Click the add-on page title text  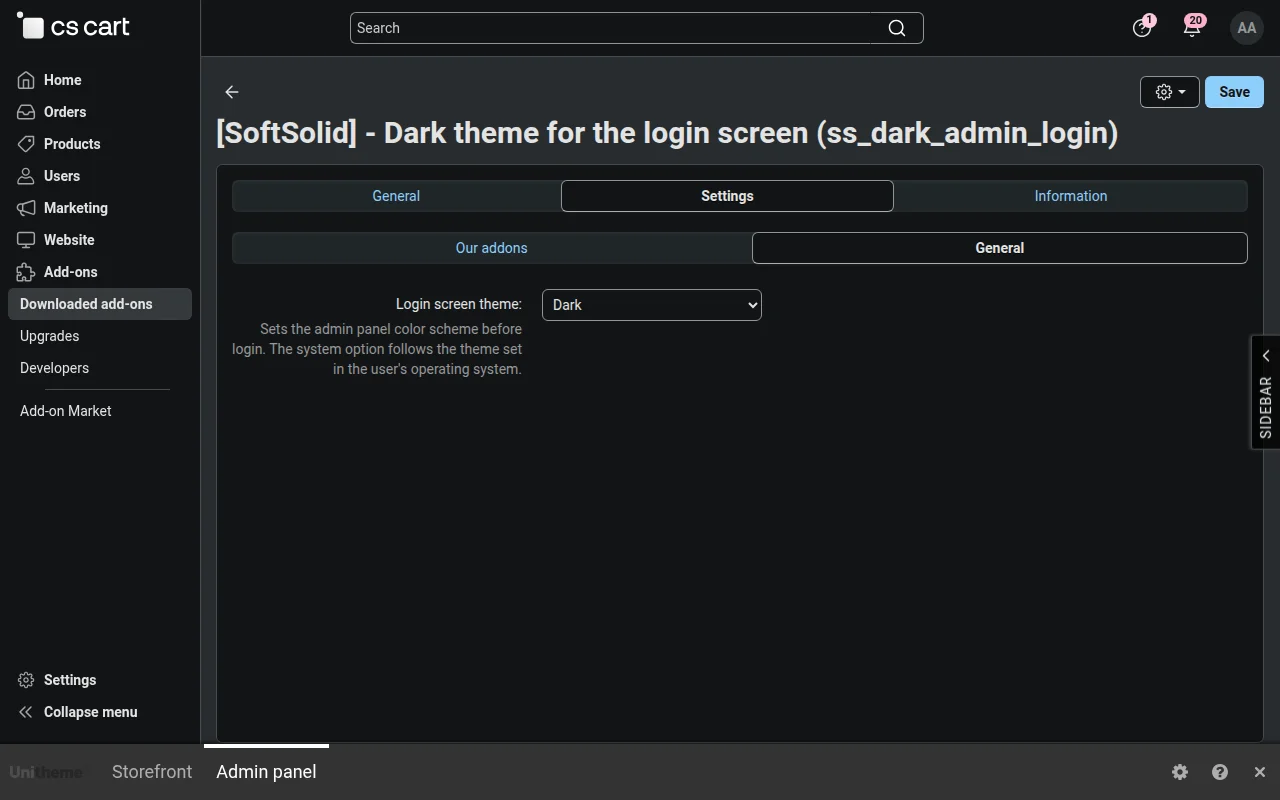point(667,133)
